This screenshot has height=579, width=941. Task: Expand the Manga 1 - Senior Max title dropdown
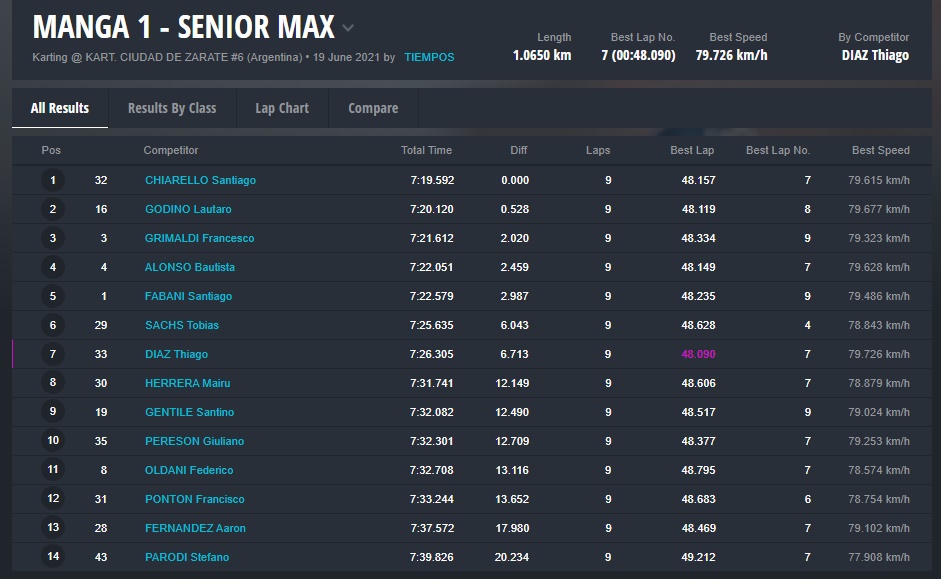[348, 28]
